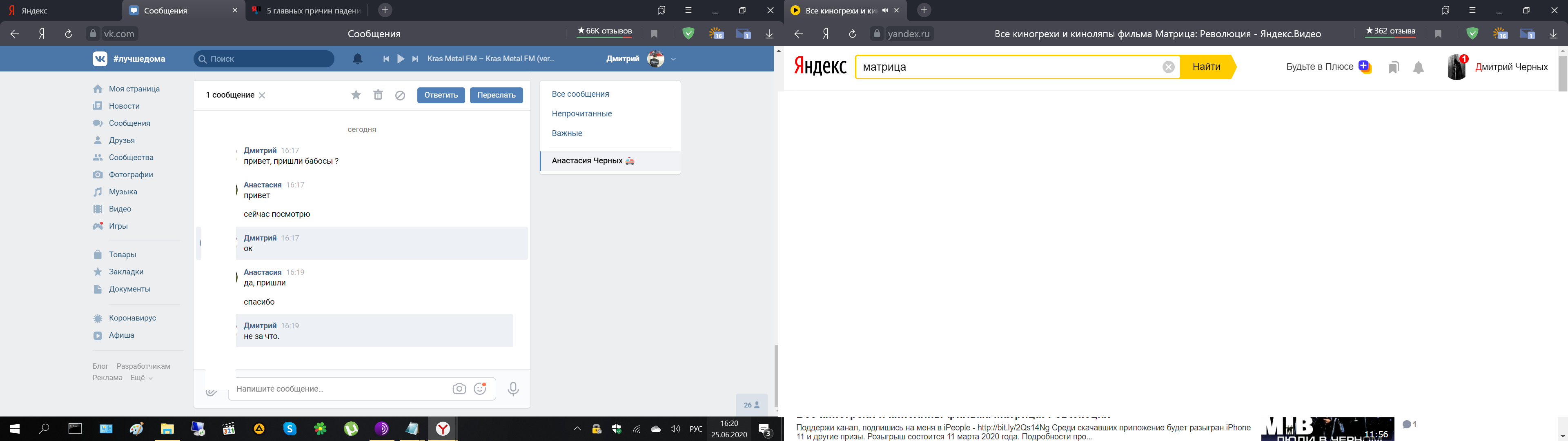The height and width of the screenshot is (441, 1568).
Task: Show Важные messages filter
Action: [567, 134]
